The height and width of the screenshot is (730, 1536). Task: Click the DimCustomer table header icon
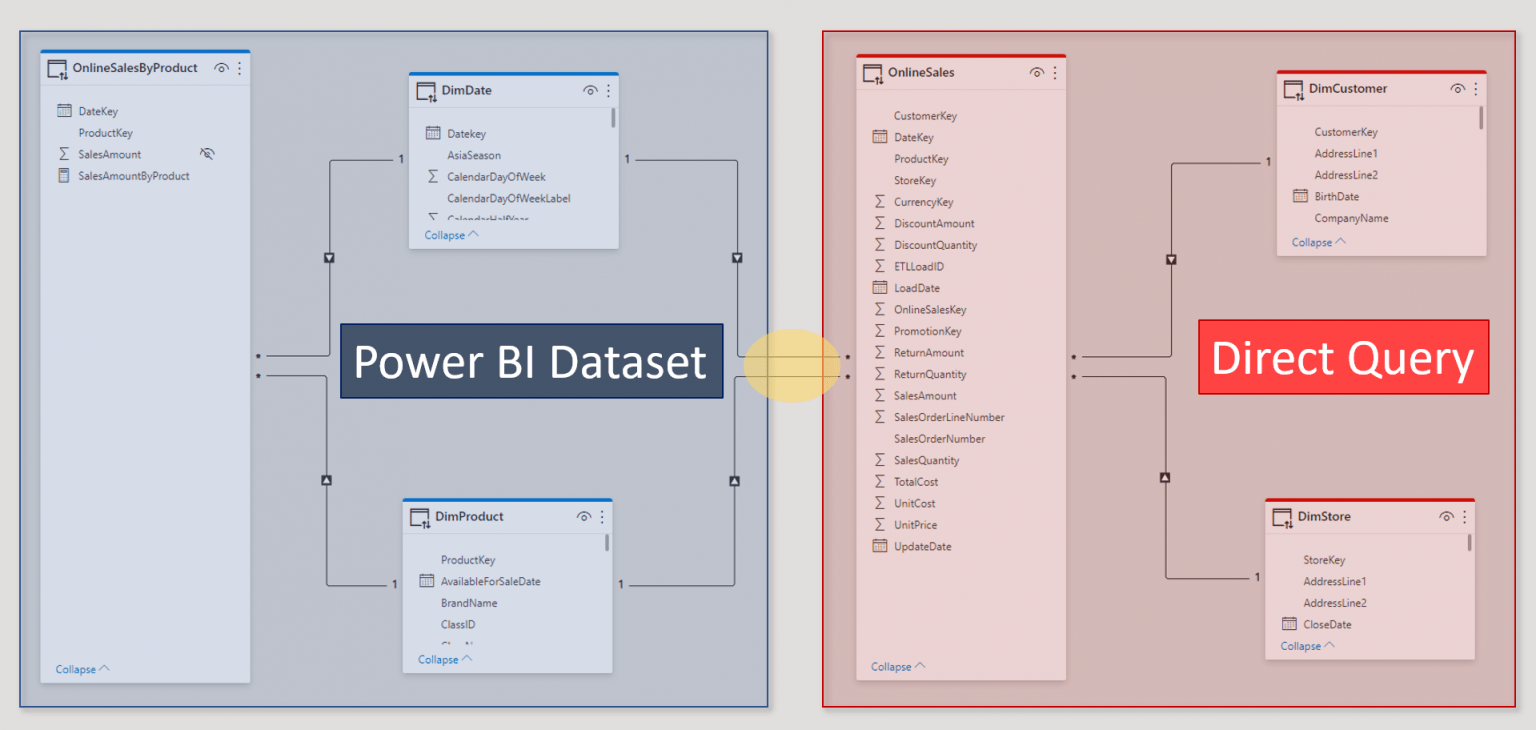pos(1294,89)
